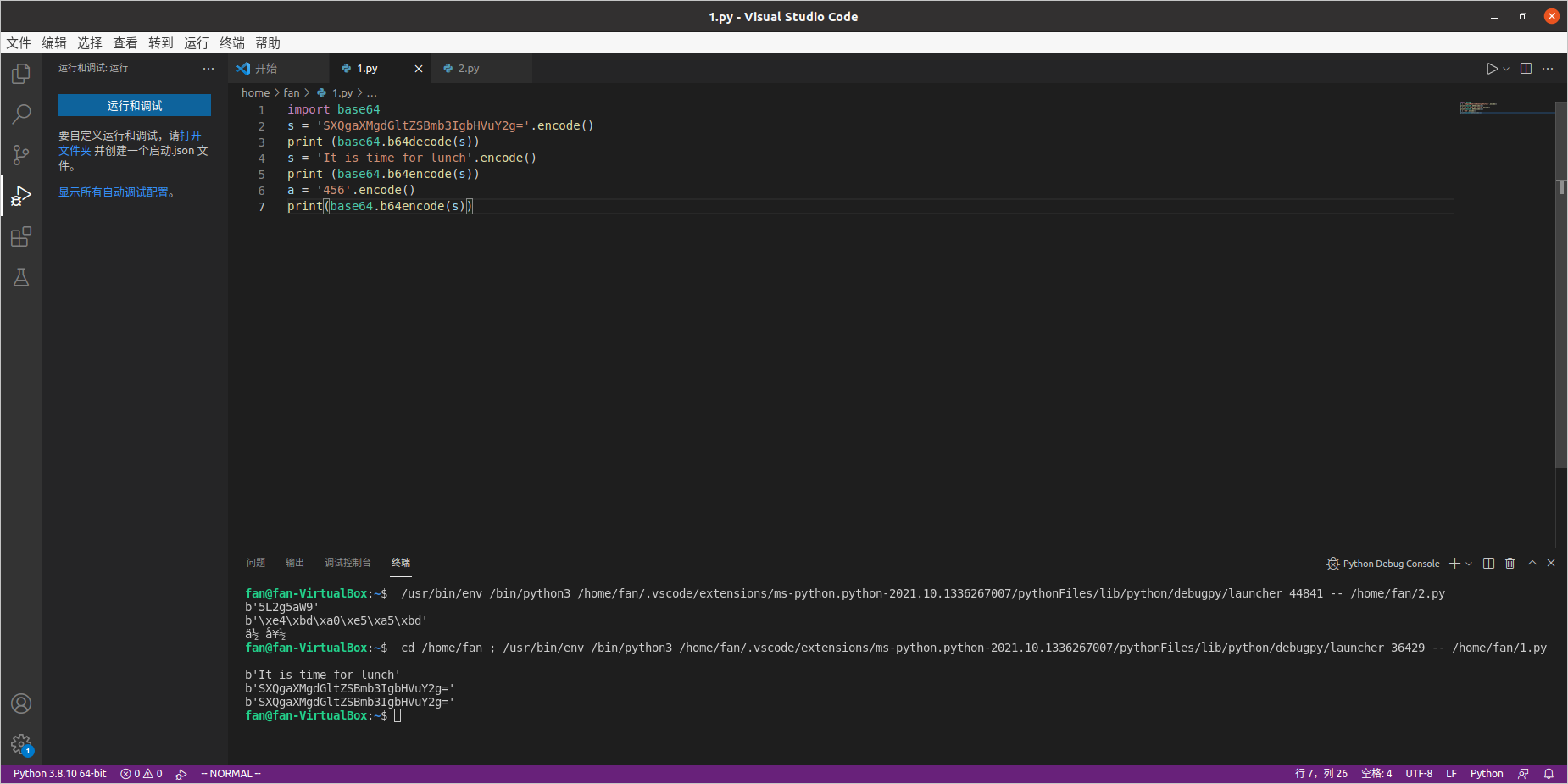Open the Explorer view in activity bar
This screenshot has height=784, width=1568.
[21, 74]
